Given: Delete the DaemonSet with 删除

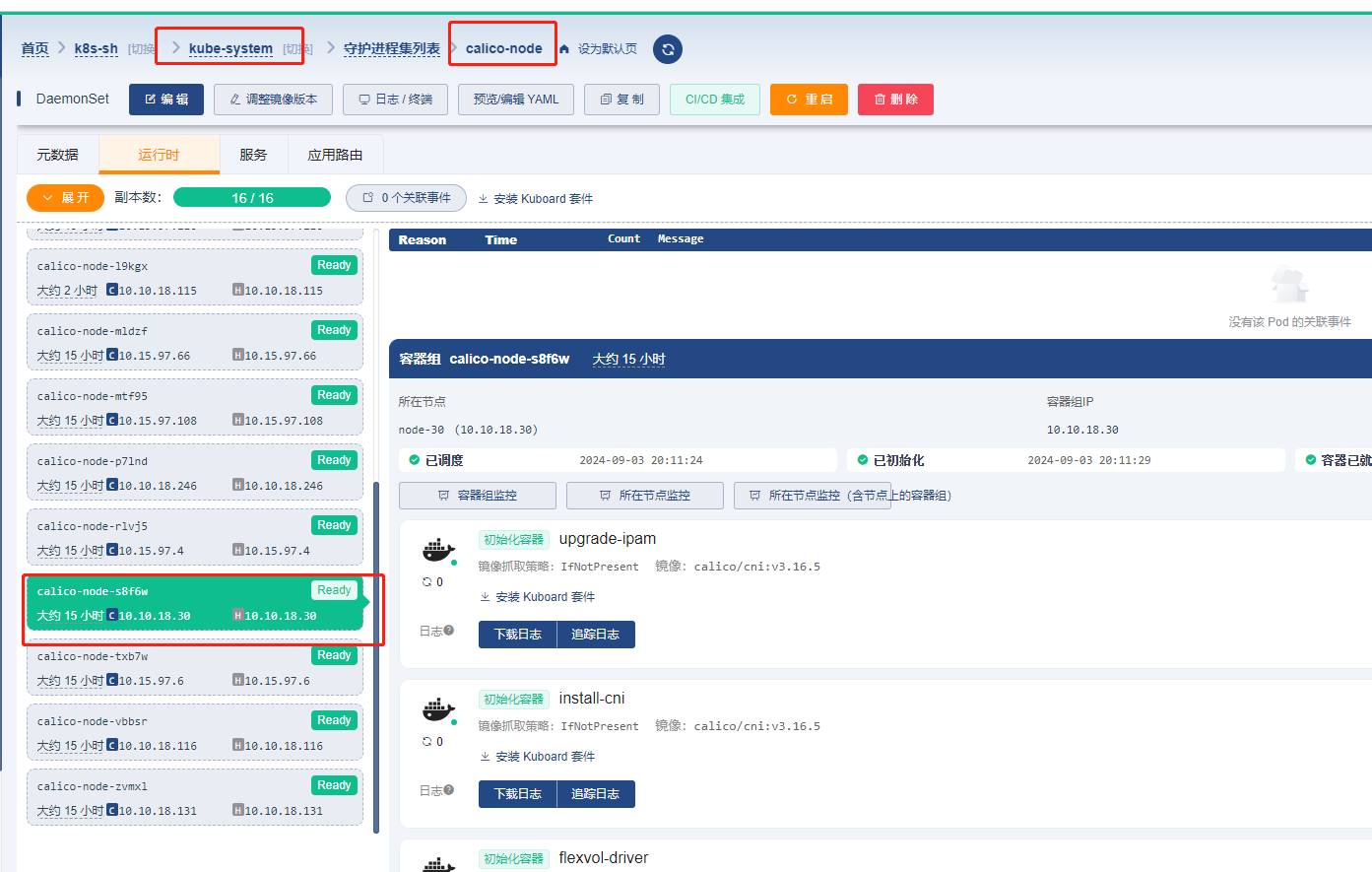Looking at the screenshot, I should point(895,100).
